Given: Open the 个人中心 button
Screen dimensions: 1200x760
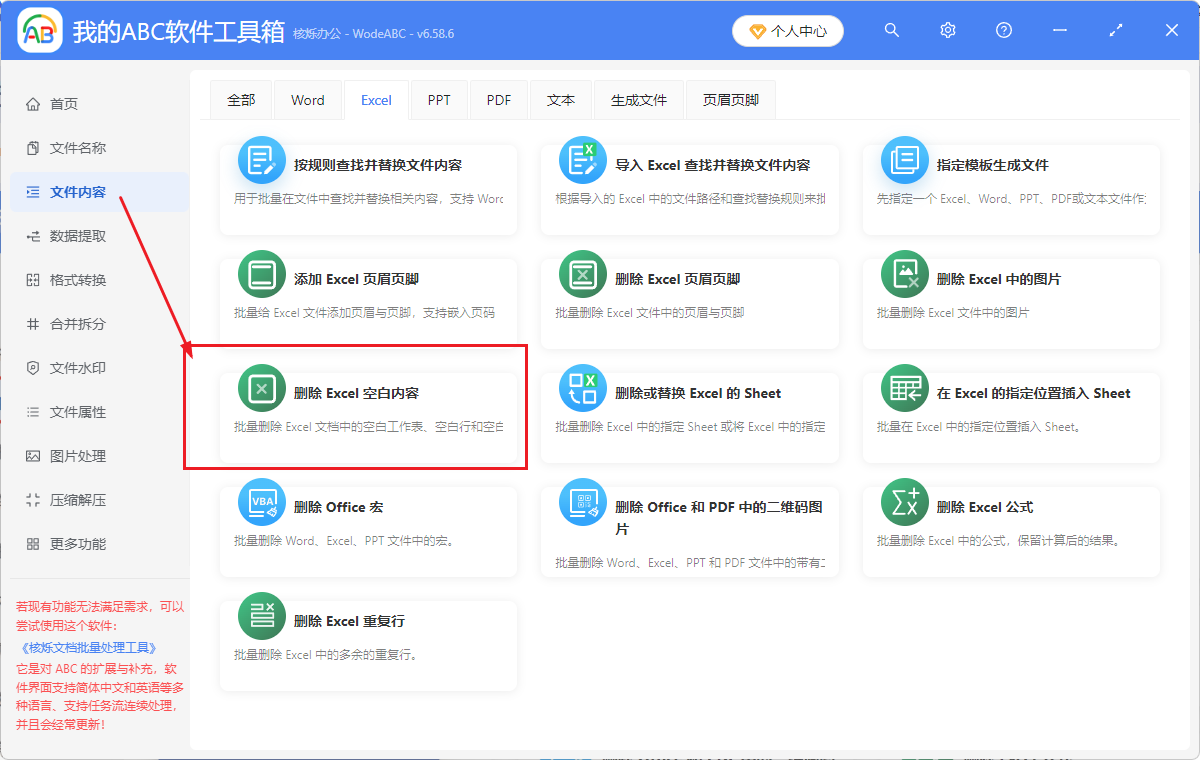Looking at the screenshot, I should click(x=787, y=30).
